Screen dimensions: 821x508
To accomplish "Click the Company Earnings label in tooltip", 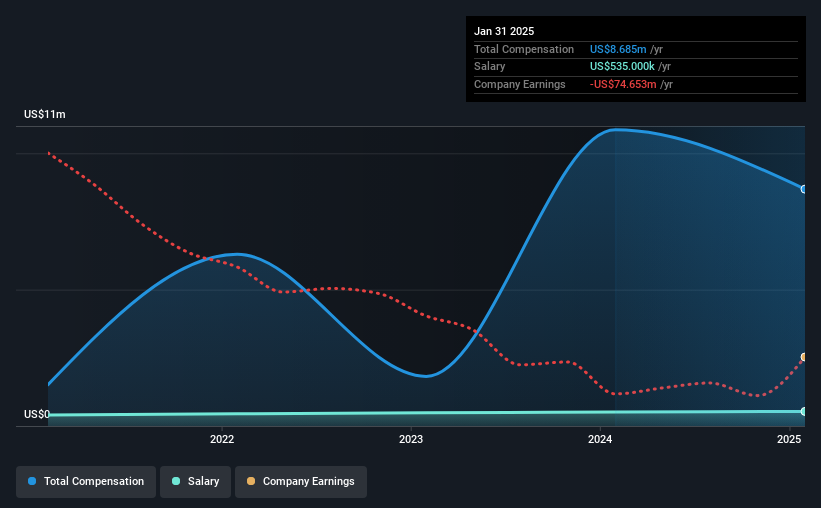I will [x=519, y=84].
